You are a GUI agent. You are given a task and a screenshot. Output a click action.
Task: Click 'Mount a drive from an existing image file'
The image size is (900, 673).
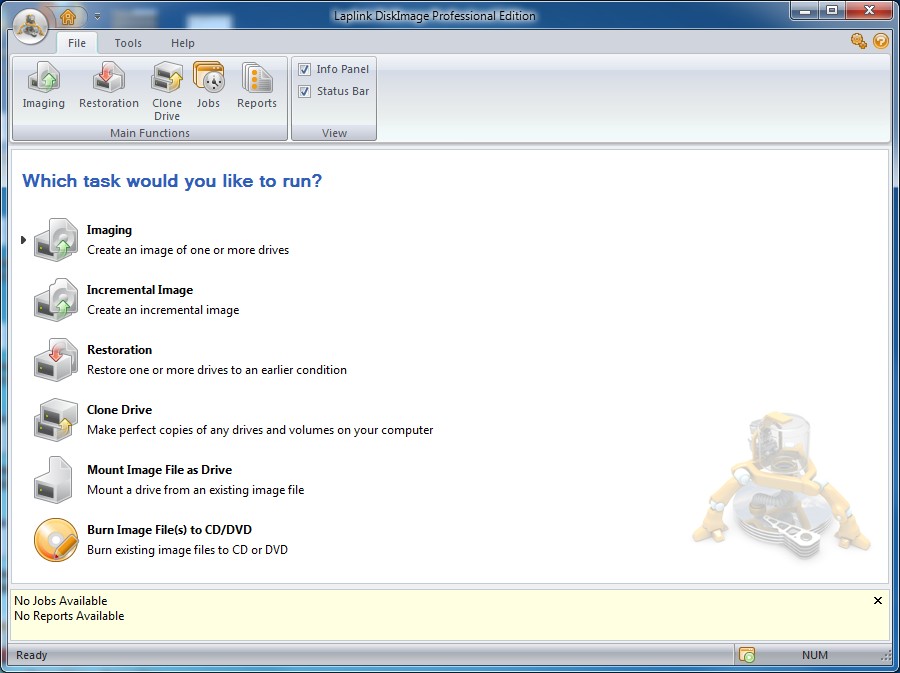[x=196, y=490]
